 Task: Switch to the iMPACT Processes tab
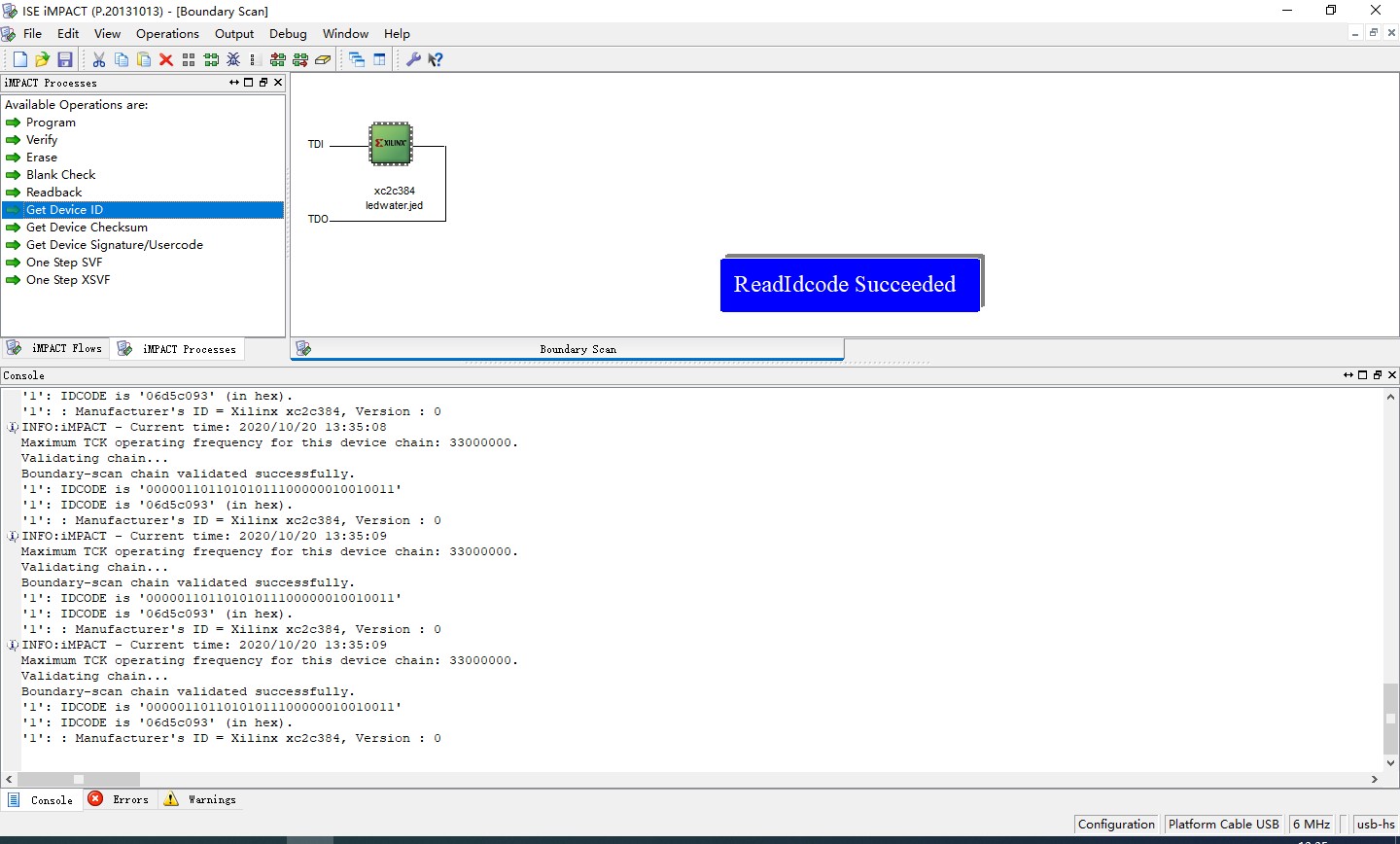(x=178, y=349)
